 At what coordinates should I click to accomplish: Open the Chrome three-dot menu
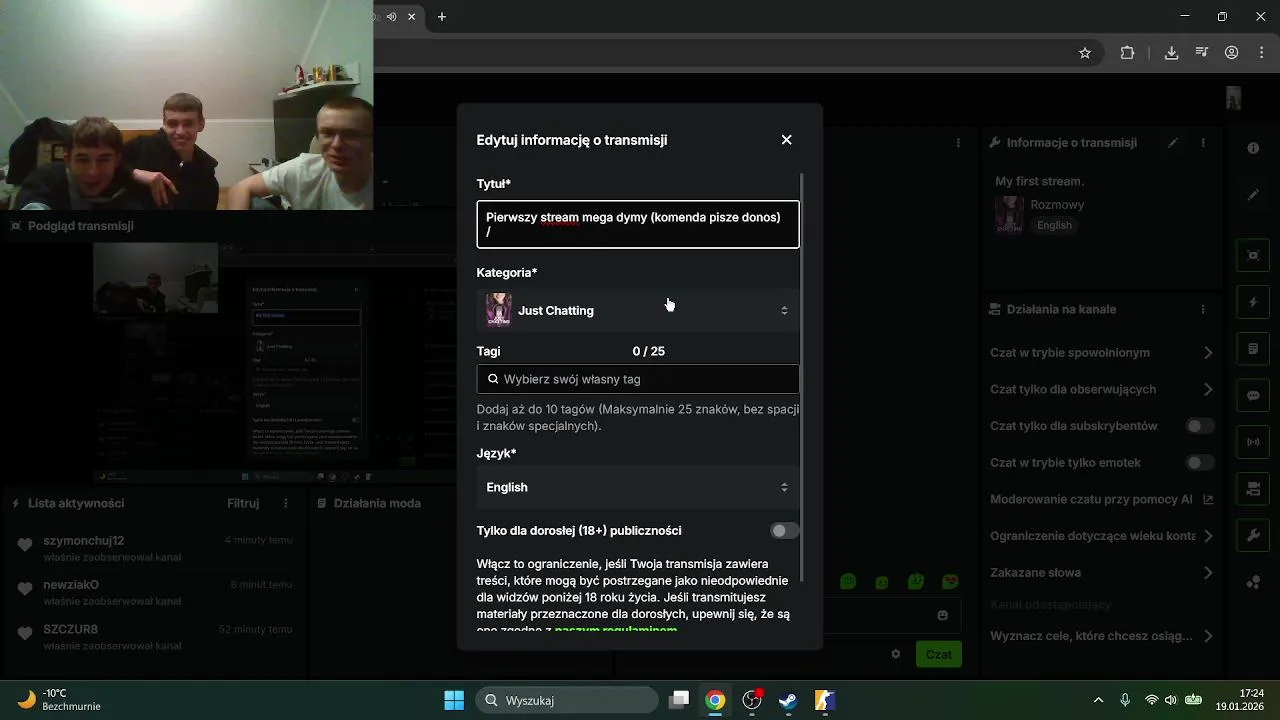pos(1262,53)
